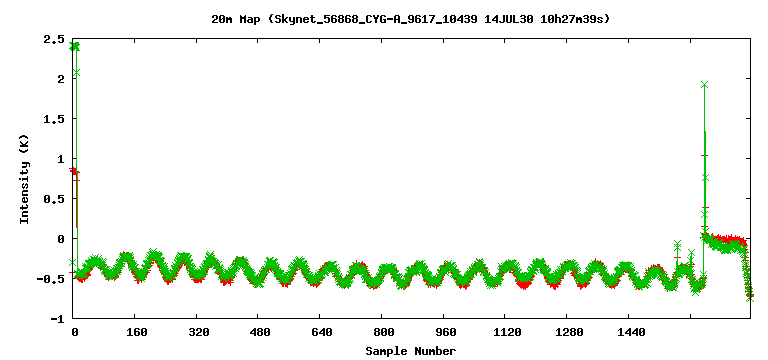Click the 800 x-axis tick label
The image size is (768, 360).
(383, 332)
